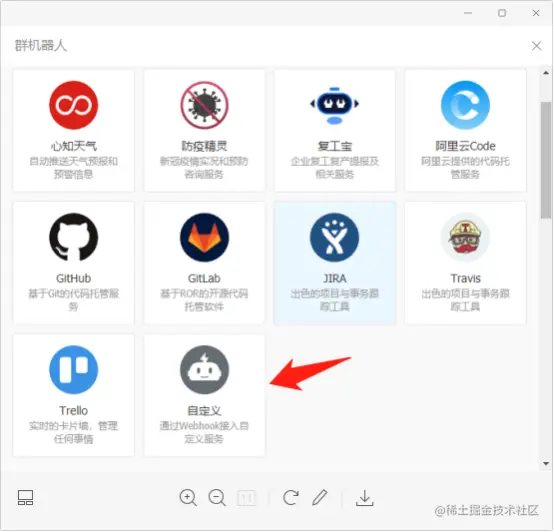Choose the 防疫精灵 virus icon
Image resolution: width=554 pixels, height=532 pixels.
tap(204, 105)
